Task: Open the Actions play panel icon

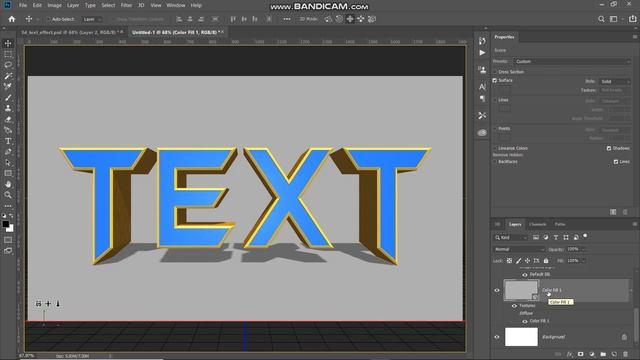Action: (482, 53)
